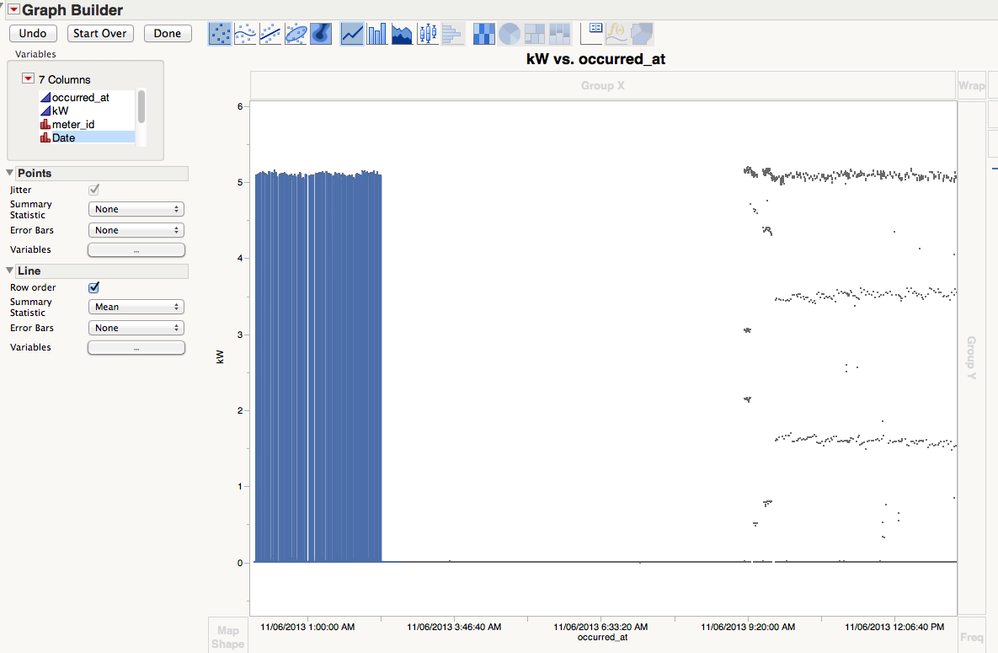Image resolution: width=998 pixels, height=653 pixels.
Task: Open Points Error Bars dropdown
Action: tap(136, 230)
